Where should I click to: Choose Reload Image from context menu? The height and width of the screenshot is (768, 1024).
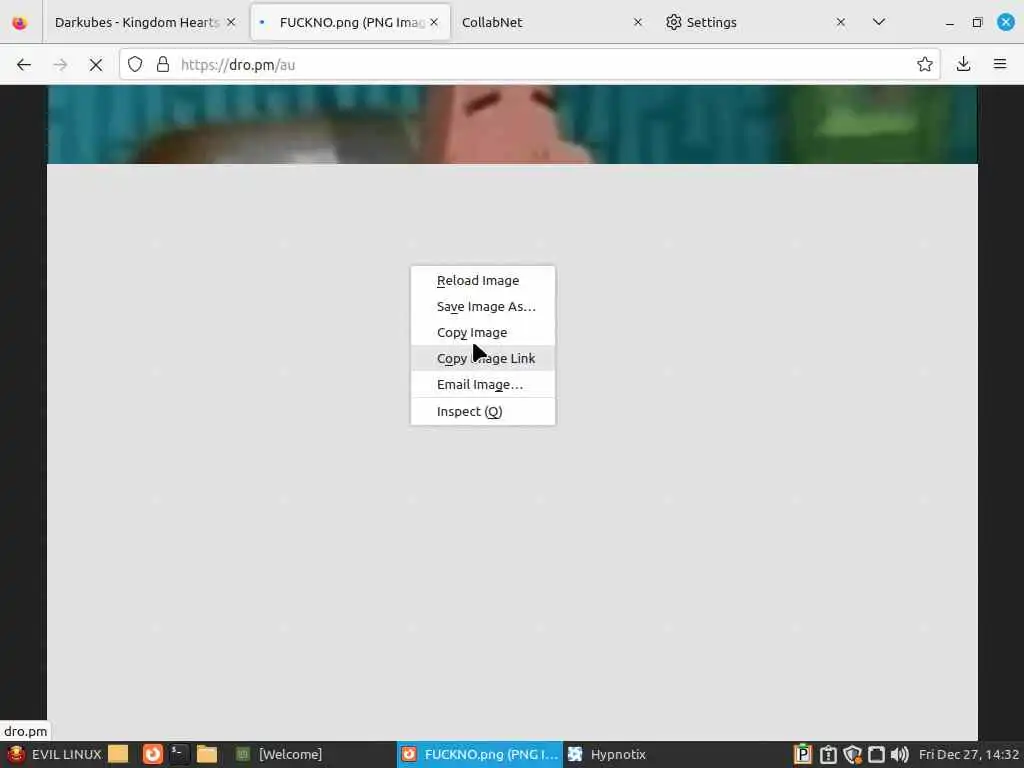(x=483, y=280)
